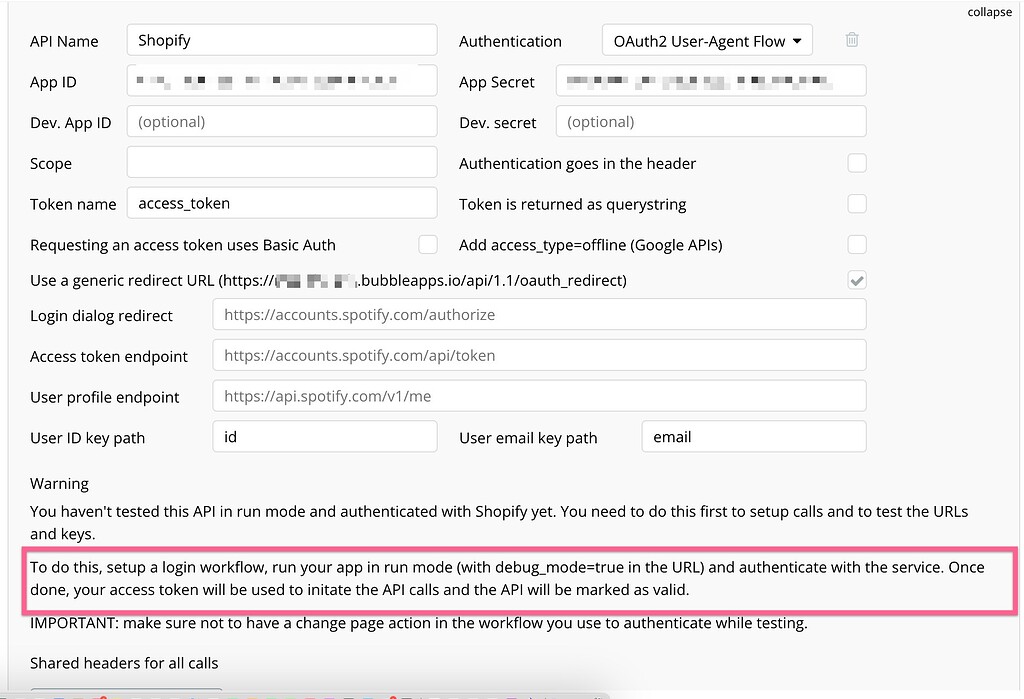Select the Access token endpoint field

click(x=539, y=355)
